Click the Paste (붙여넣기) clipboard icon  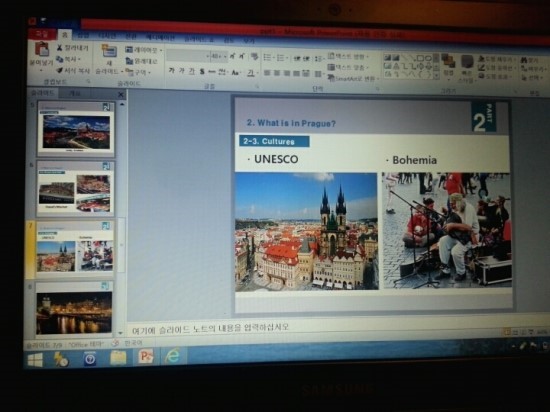(42, 49)
